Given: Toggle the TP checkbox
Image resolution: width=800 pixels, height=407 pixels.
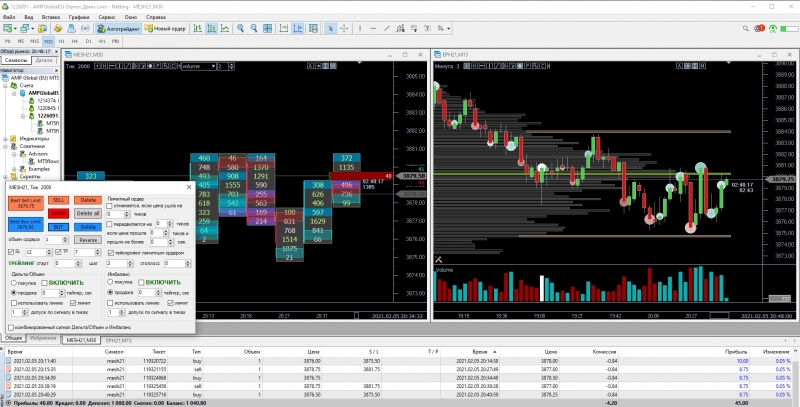Looking at the screenshot, I should tap(58, 252).
